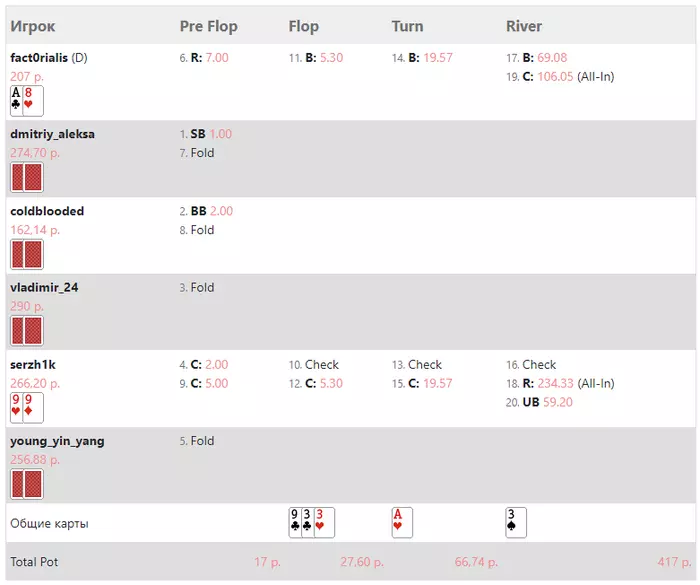Viewport: 700px width, 585px height.
Task: Open serzh1k player name
Action: point(33,365)
